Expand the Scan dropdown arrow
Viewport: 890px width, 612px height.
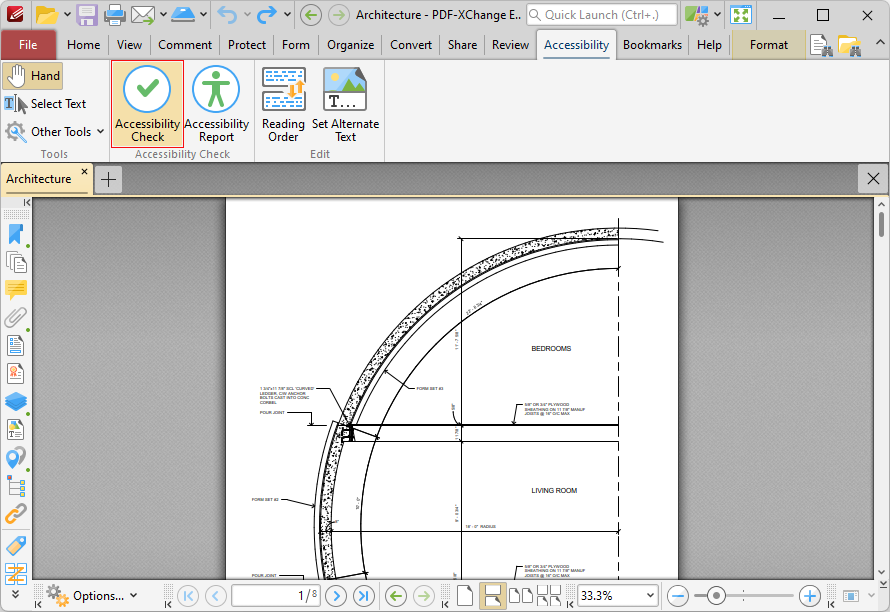(203, 15)
